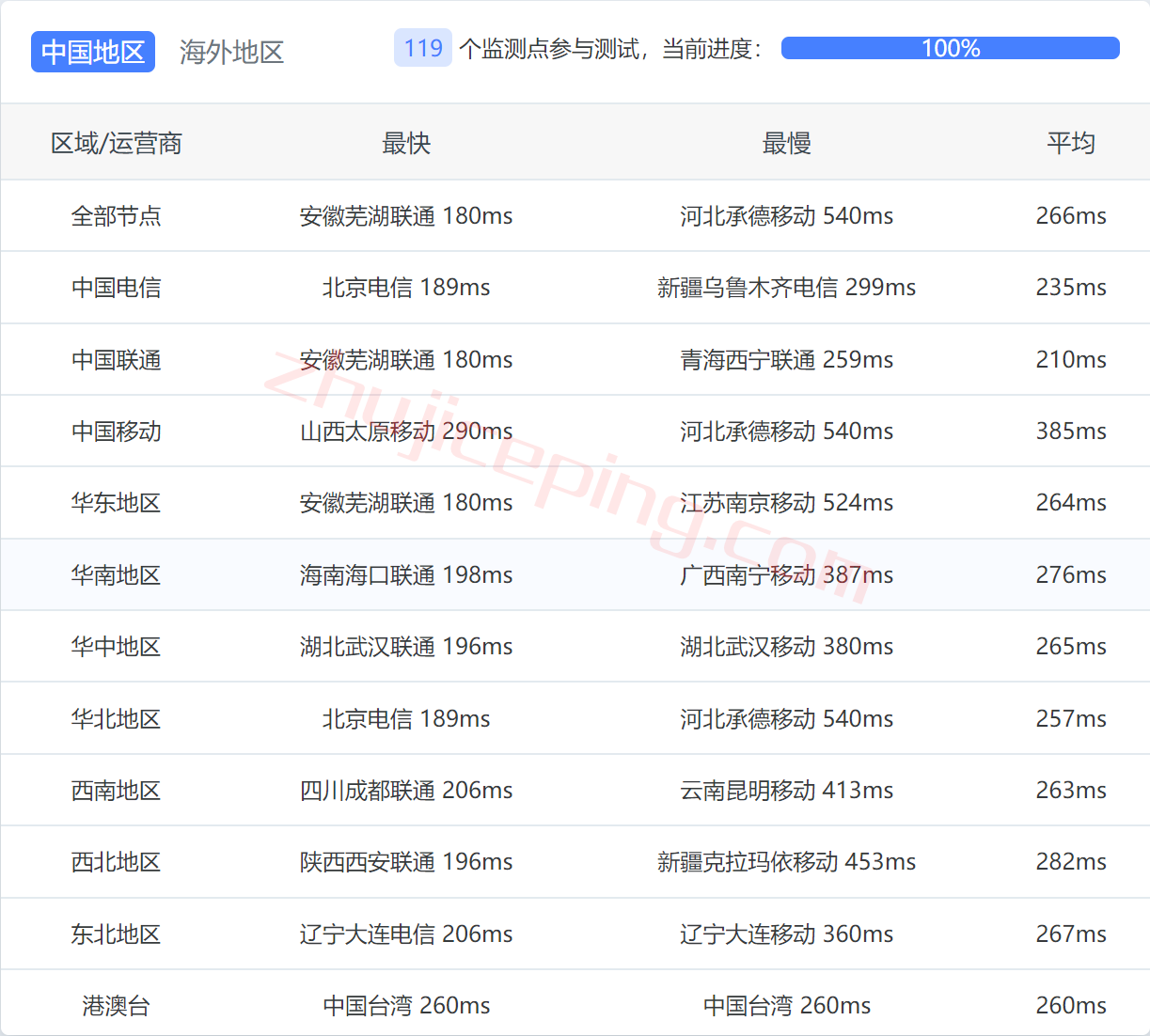Viewport: 1150px width, 1036px height.
Task: Click 河北承德移动 540ms in 全部节点 row
Action: pyautogui.click(x=787, y=215)
